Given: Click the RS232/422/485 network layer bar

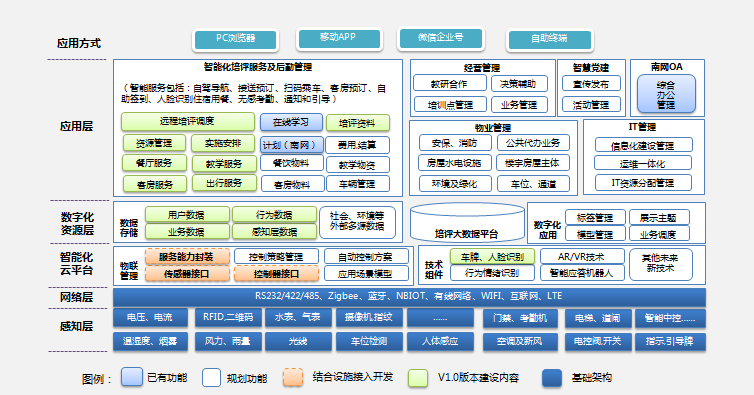Looking at the screenshot, I should click(x=409, y=297).
